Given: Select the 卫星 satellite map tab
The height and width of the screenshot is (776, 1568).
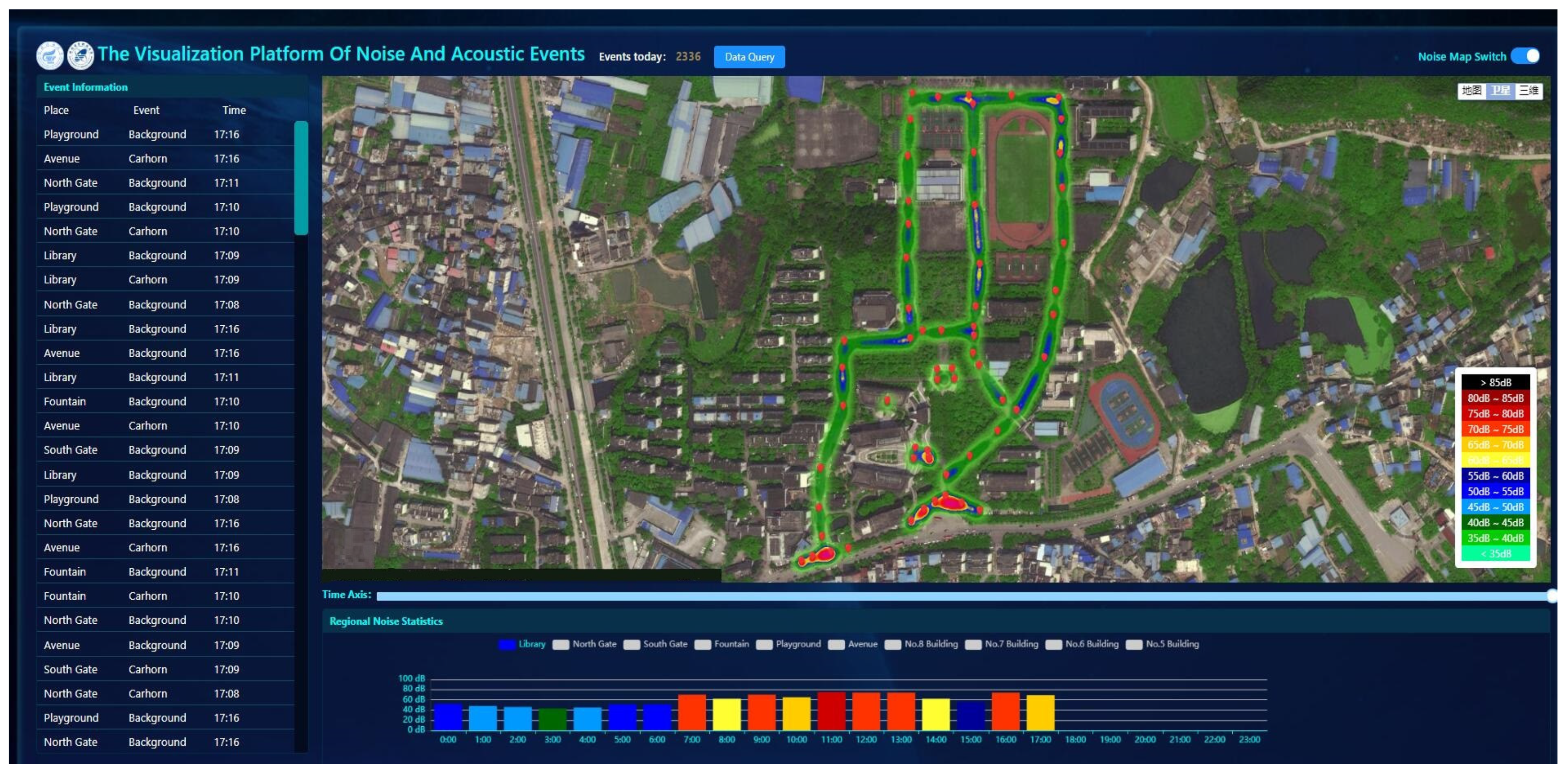Looking at the screenshot, I should point(1500,91).
